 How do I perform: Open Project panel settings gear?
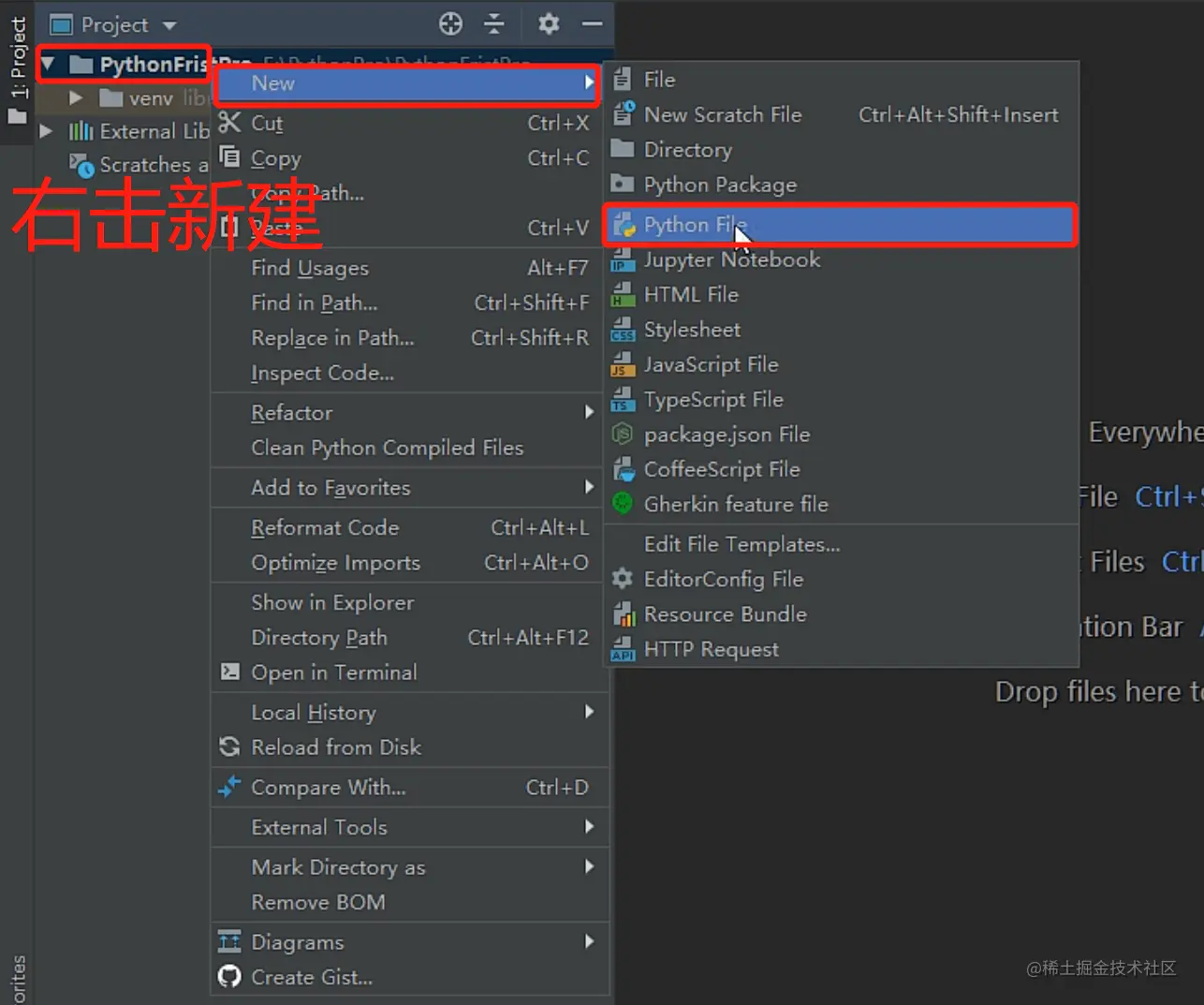pos(549,24)
